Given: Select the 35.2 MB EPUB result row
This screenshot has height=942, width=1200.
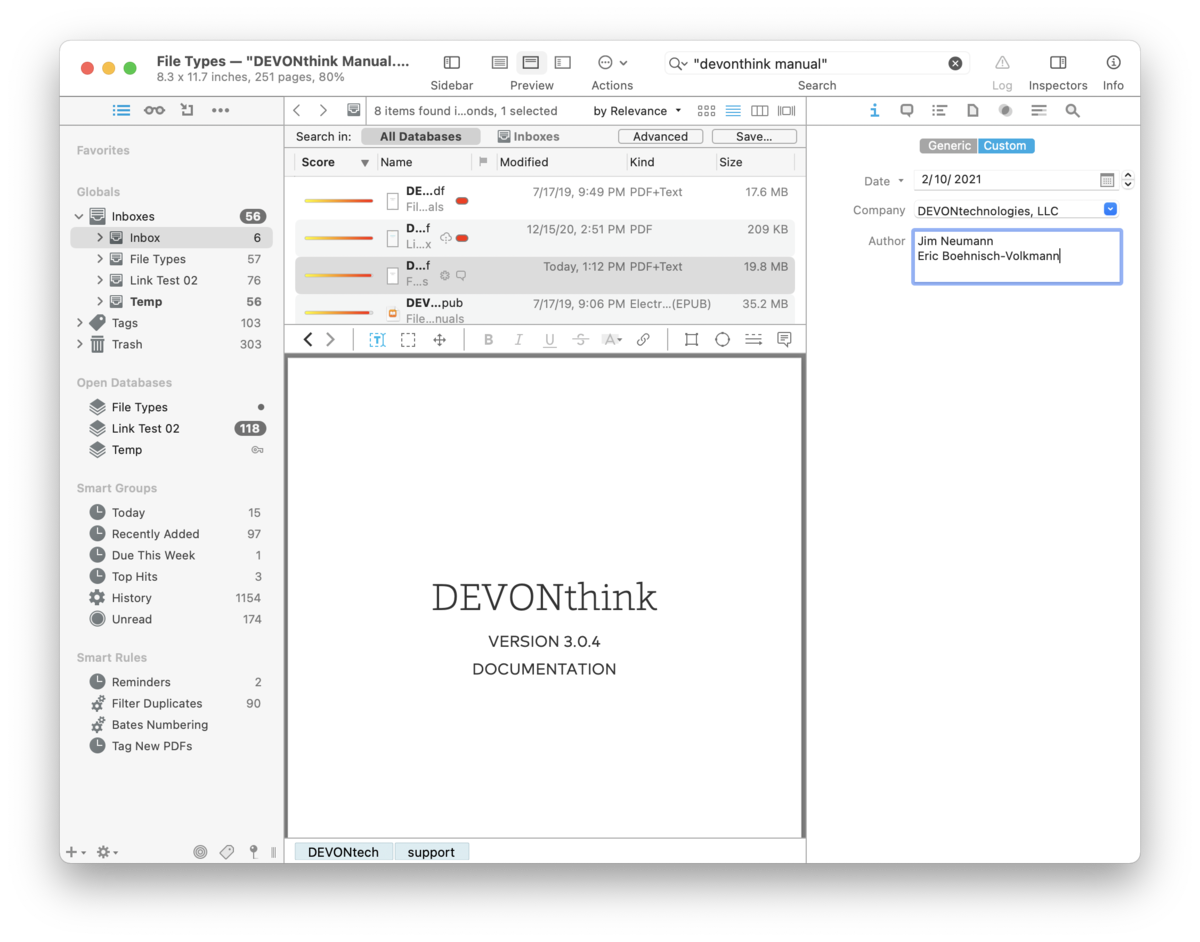Looking at the screenshot, I should tap(545, 311).
